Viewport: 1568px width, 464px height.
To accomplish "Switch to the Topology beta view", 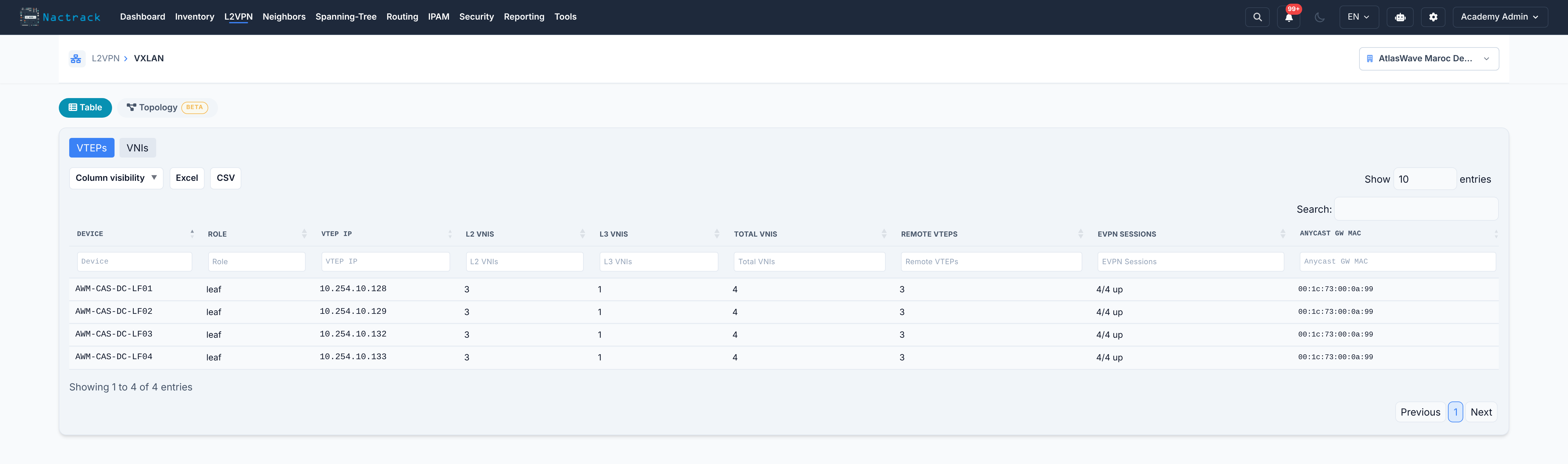I will [x=168, y=108].
